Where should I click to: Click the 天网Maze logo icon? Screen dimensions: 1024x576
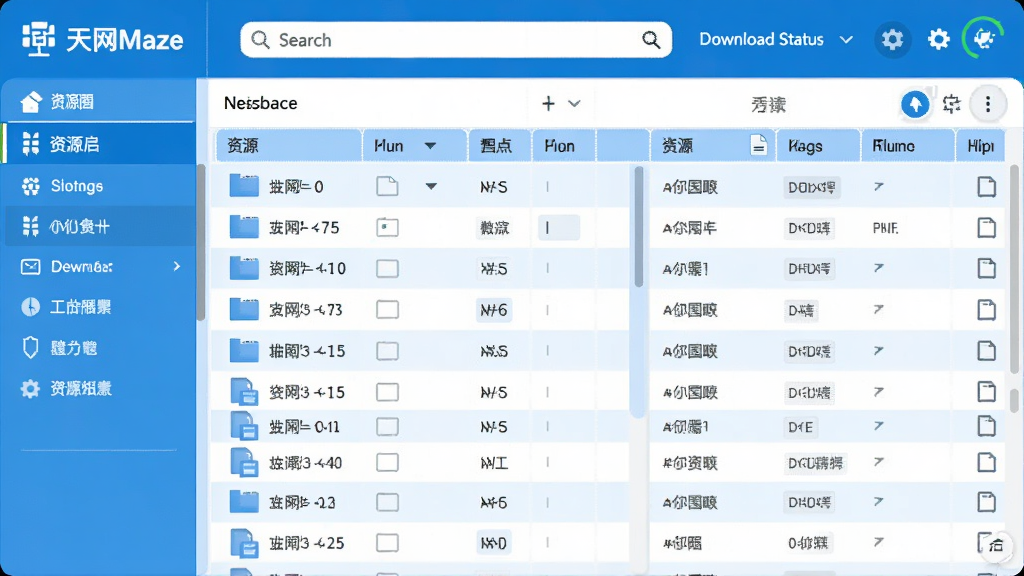click(x=38, y=39)
